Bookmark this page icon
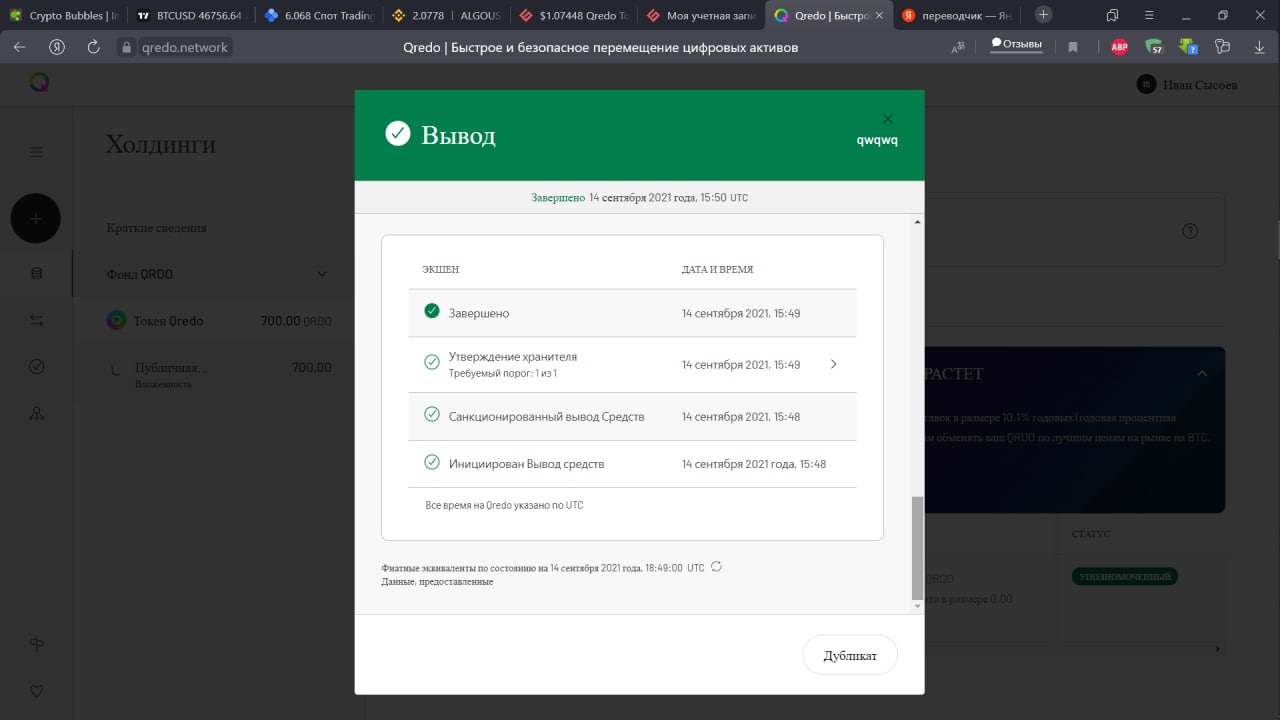 coord(1073,47)
